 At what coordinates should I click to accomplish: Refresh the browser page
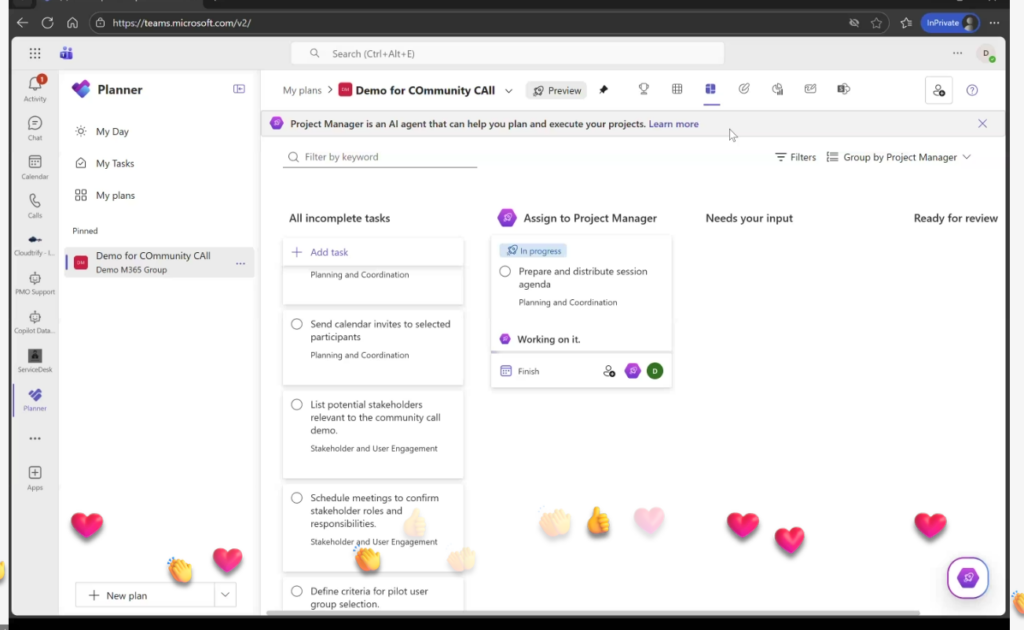(47, 23)
